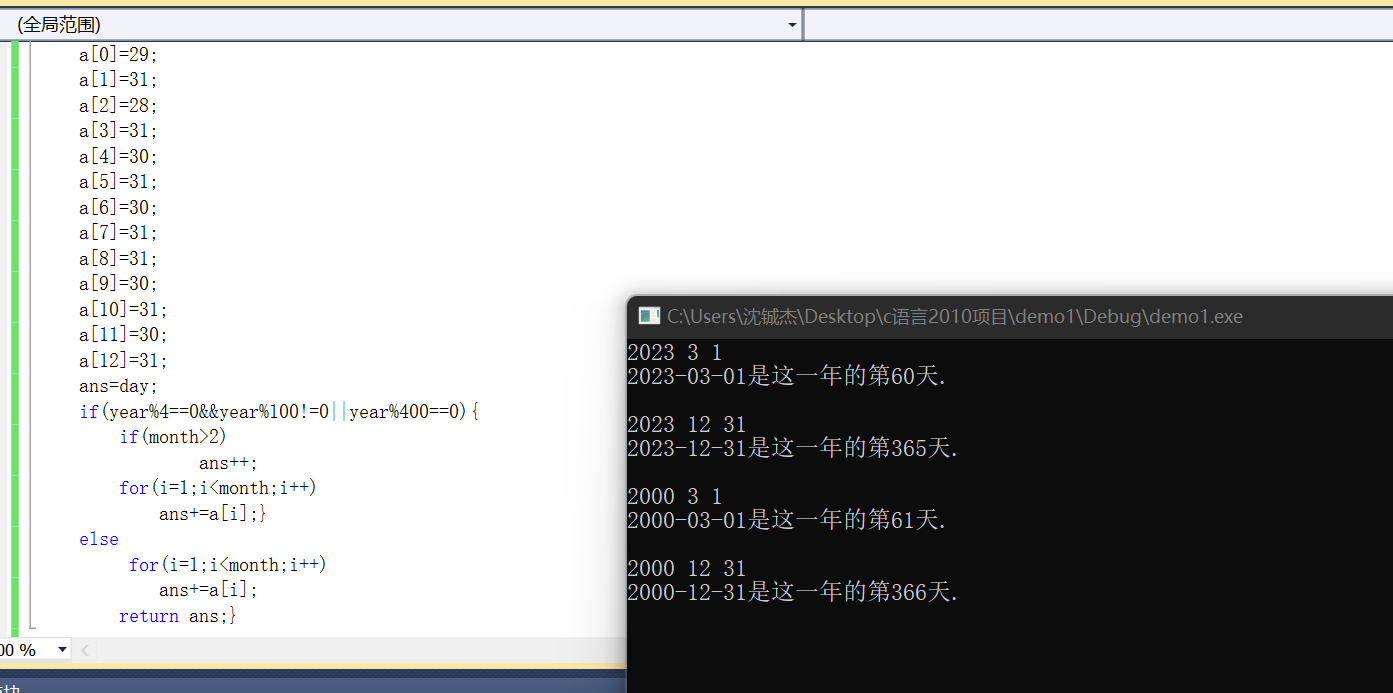Click the code line a[2]=28;
This screenshot has width=1393, height=693.
(118, 106)
